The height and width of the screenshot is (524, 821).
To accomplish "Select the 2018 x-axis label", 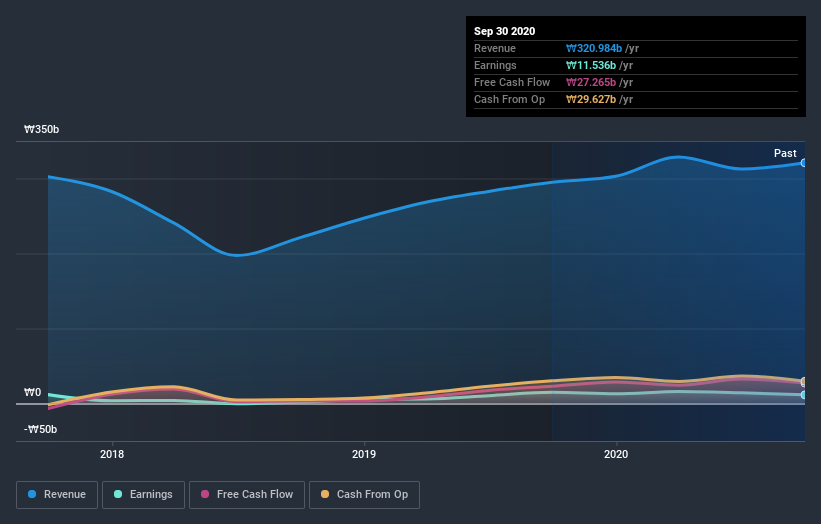I will click(x=112, y=454).
